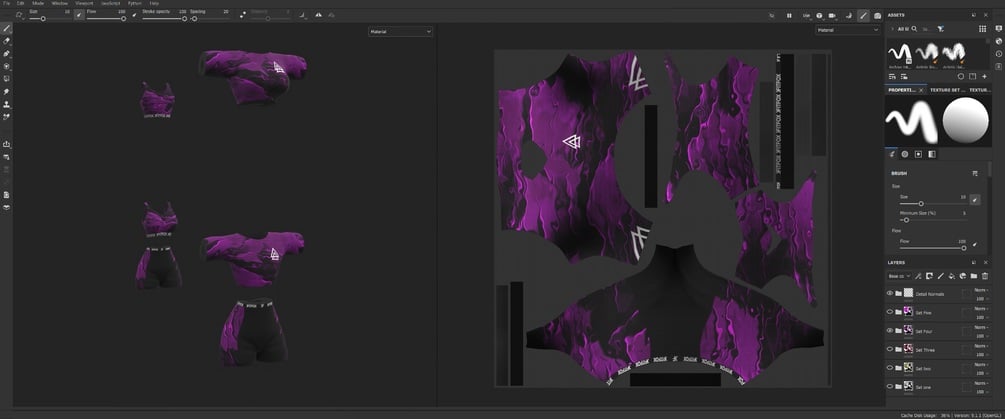This screenshot has height=419, width=1005.
Task: Open the File menu
Action: tap(6, 3)
